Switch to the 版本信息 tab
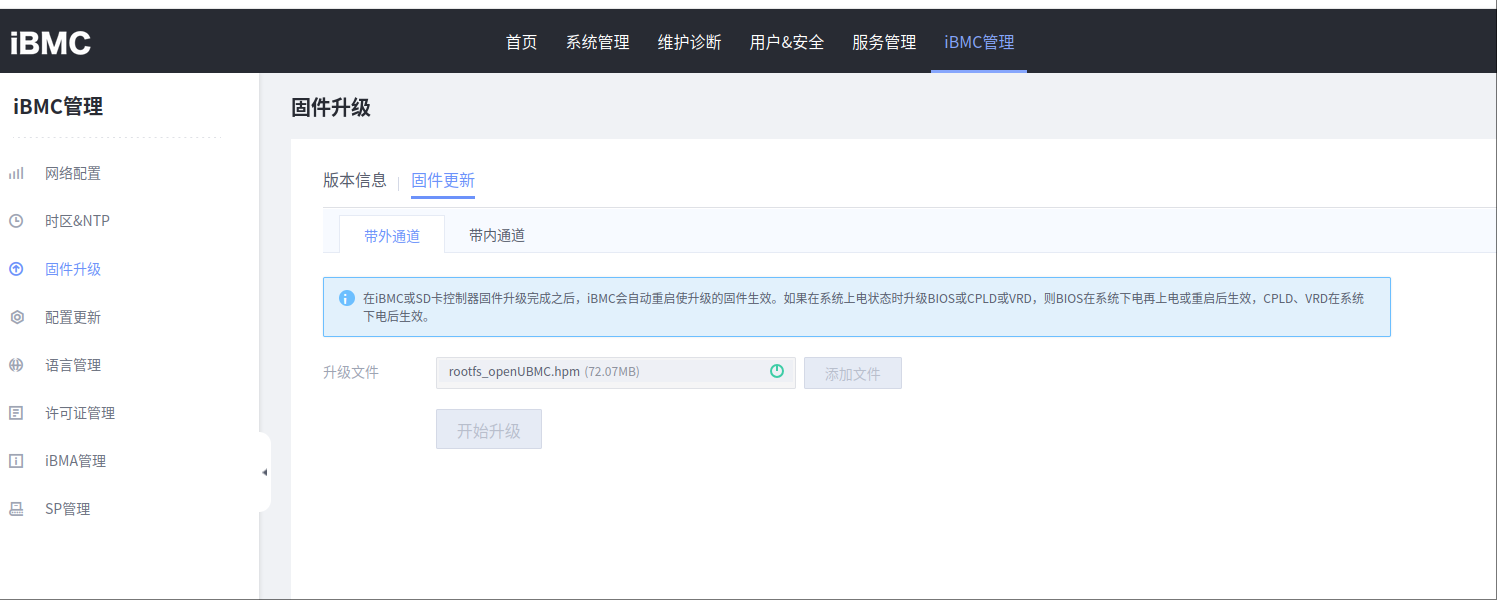Image resolution: width=1497 pixels, height=600 pixels. tap(354, 180)
